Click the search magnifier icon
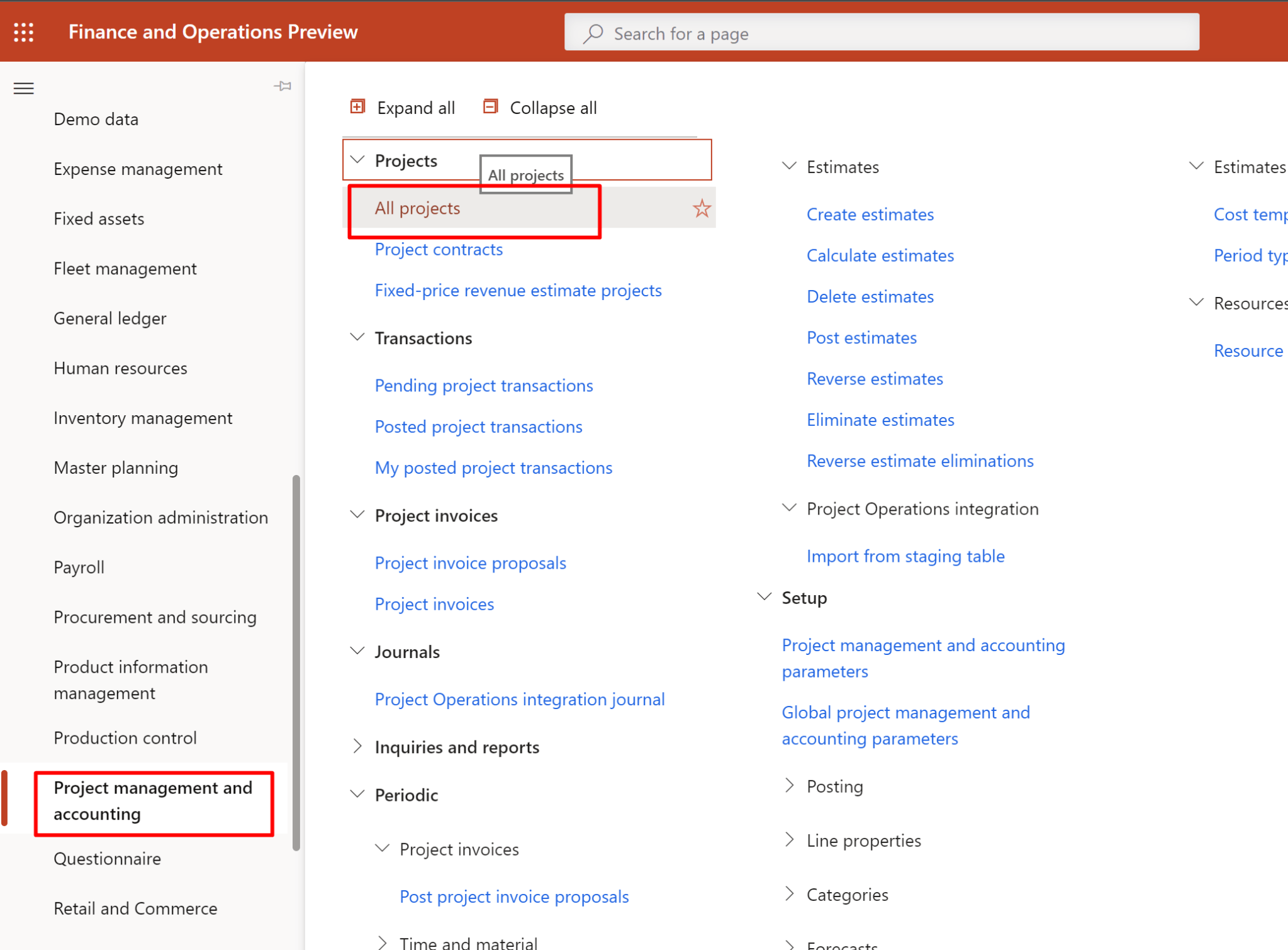Screen dimensions: 1288x950 (592, 33)
